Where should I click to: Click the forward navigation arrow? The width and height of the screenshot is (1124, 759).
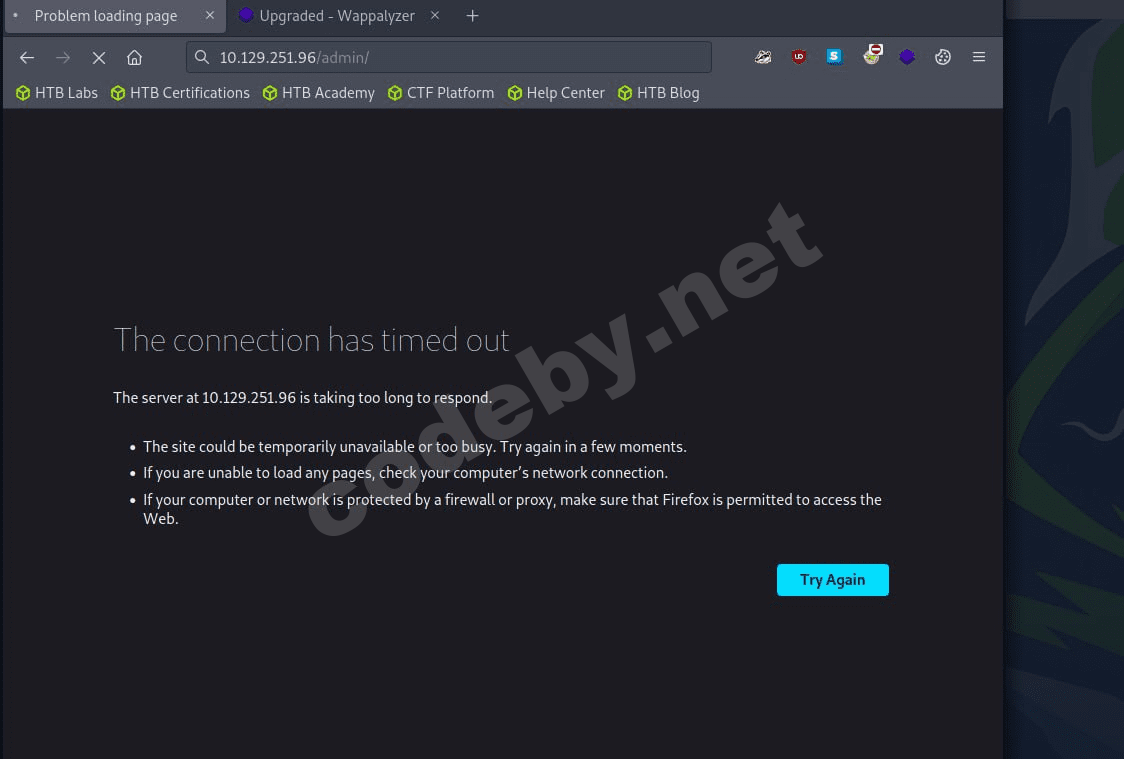(x=63, y=57)
